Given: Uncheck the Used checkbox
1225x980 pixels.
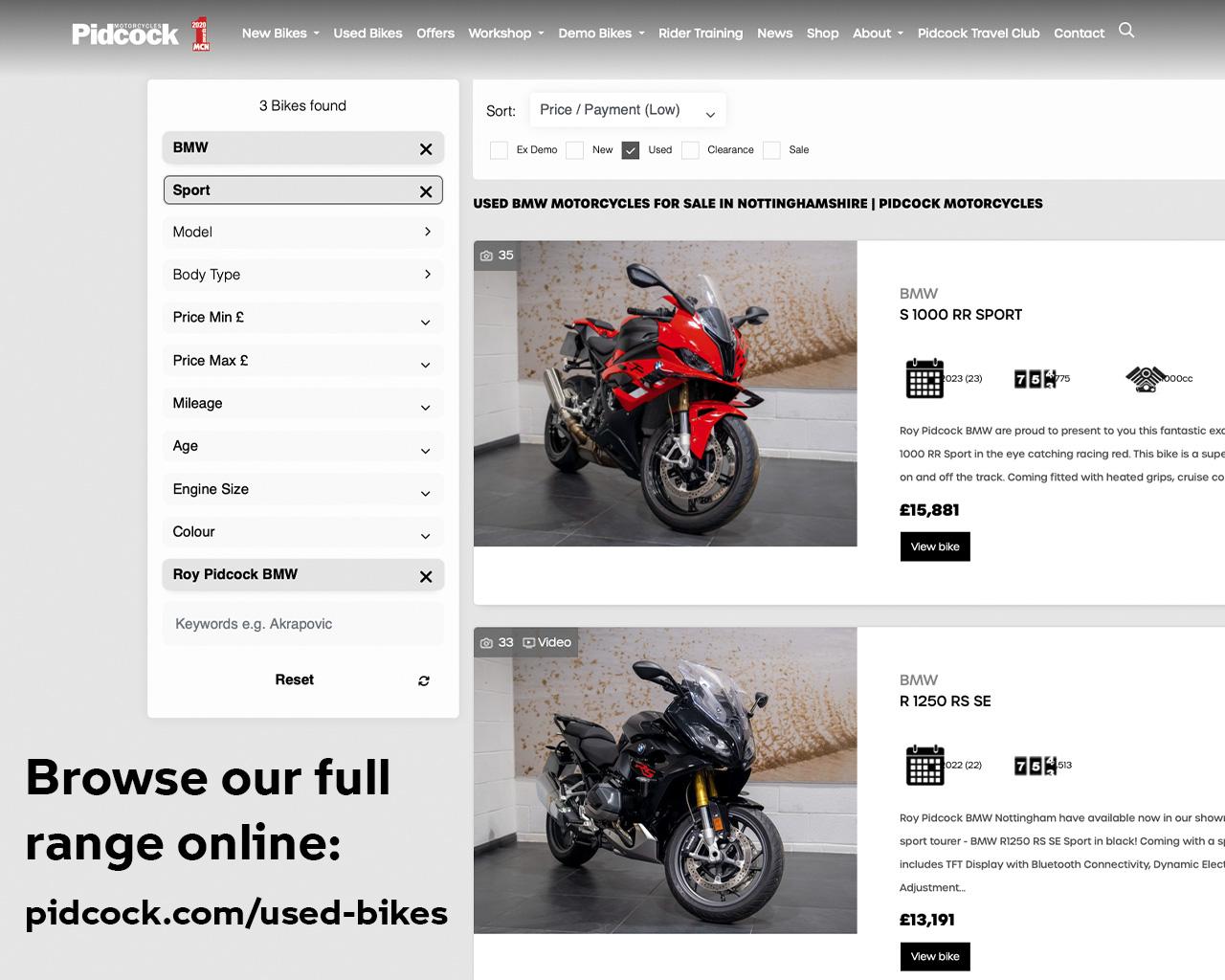Looking at the screenshot, I should coord(630,150).
